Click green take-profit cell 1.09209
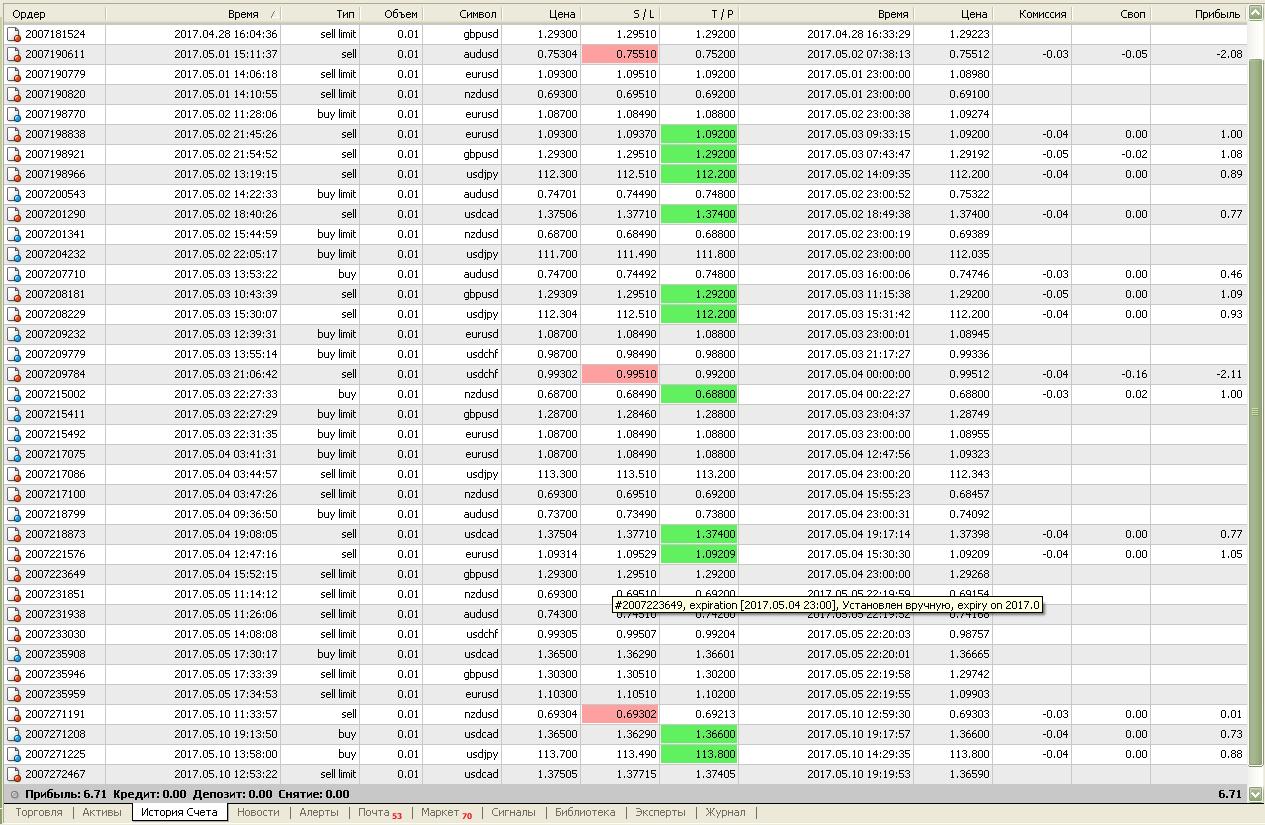Viewport: 1265px width, 825px height. 700,554
